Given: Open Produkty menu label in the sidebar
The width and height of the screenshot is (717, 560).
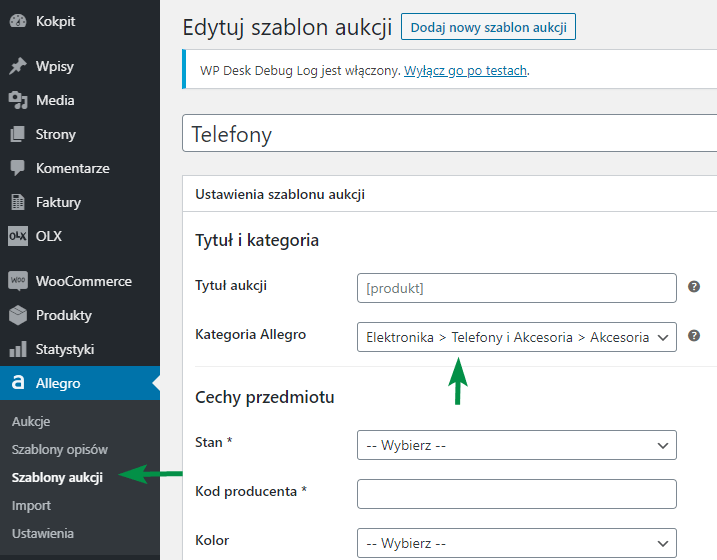Looking at the screenshot, I should pyautogui.click(x=64, y=315).
